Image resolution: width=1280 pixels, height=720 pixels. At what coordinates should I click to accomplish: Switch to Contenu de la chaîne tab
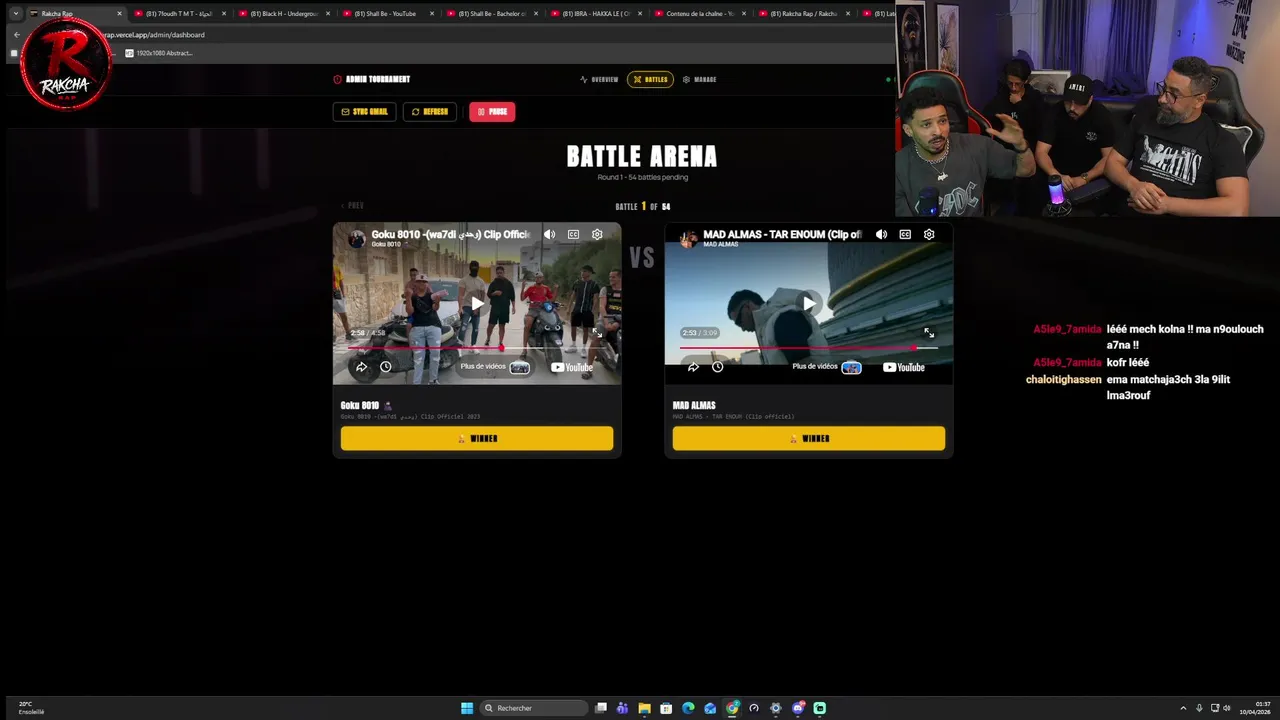700,13
